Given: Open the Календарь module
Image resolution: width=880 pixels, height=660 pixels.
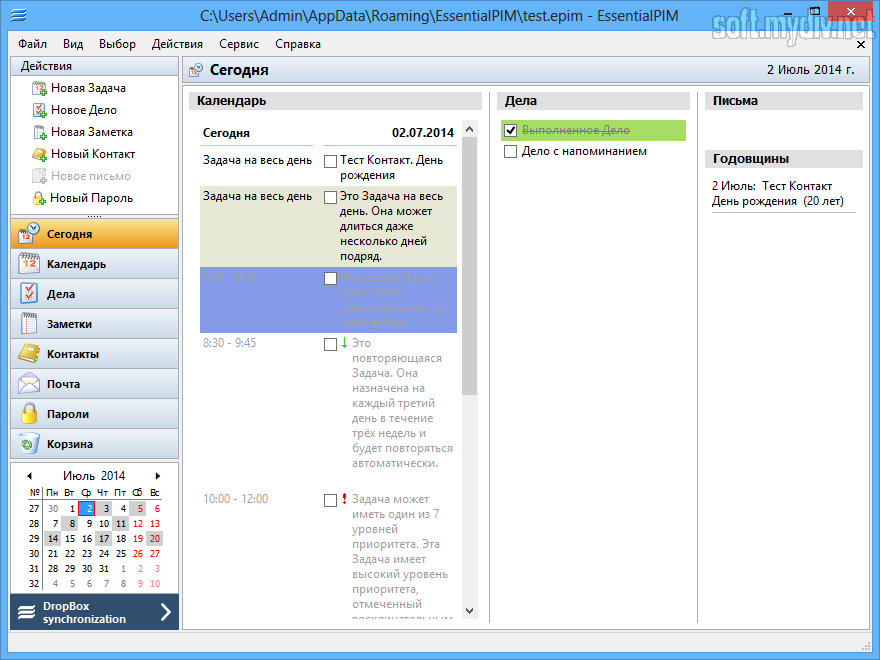Looking at the screenshot, I should (x=94, y=264).
